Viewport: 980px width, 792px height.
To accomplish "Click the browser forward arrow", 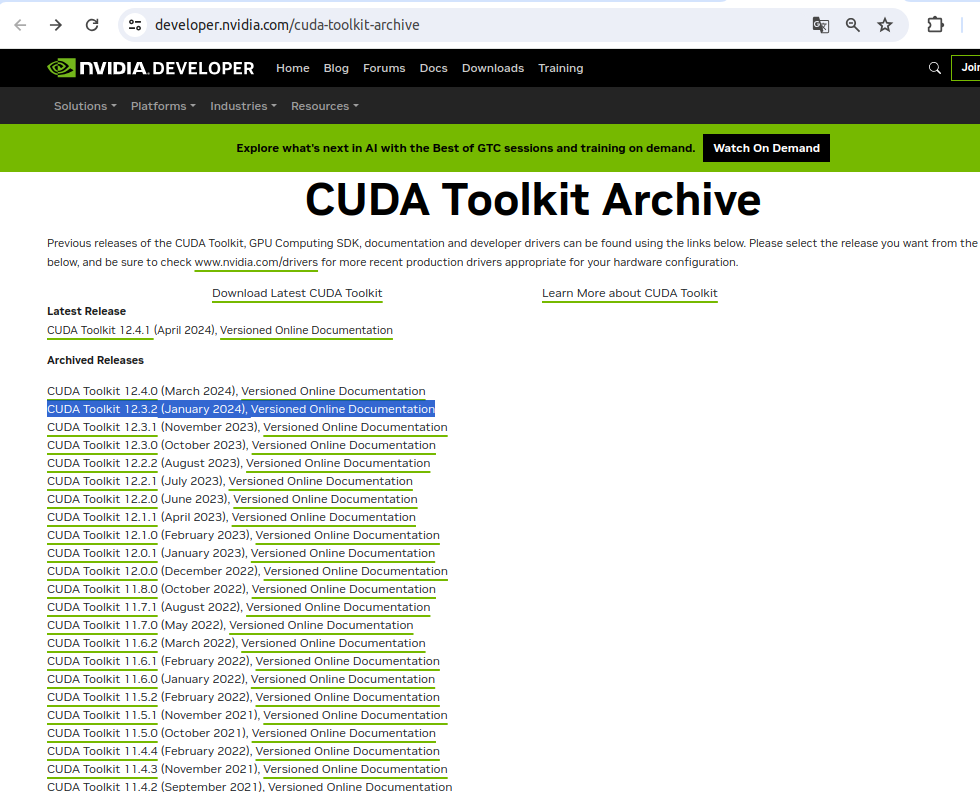I will point(56,25).
